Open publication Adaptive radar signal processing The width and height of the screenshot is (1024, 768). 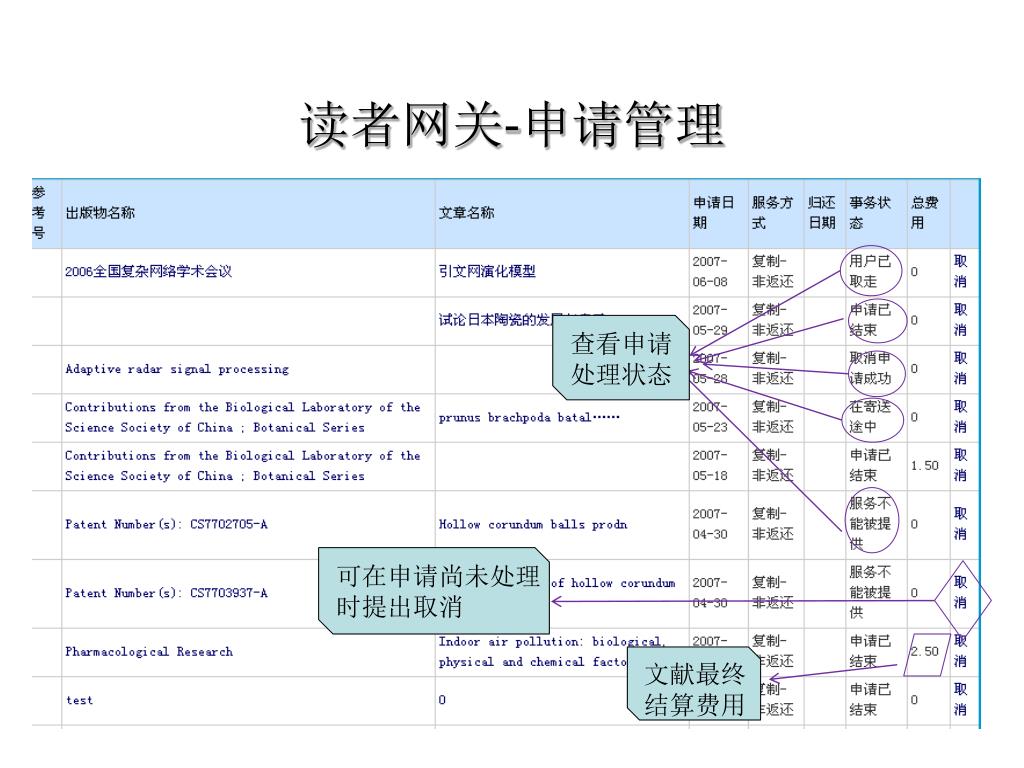pos(176,369)
